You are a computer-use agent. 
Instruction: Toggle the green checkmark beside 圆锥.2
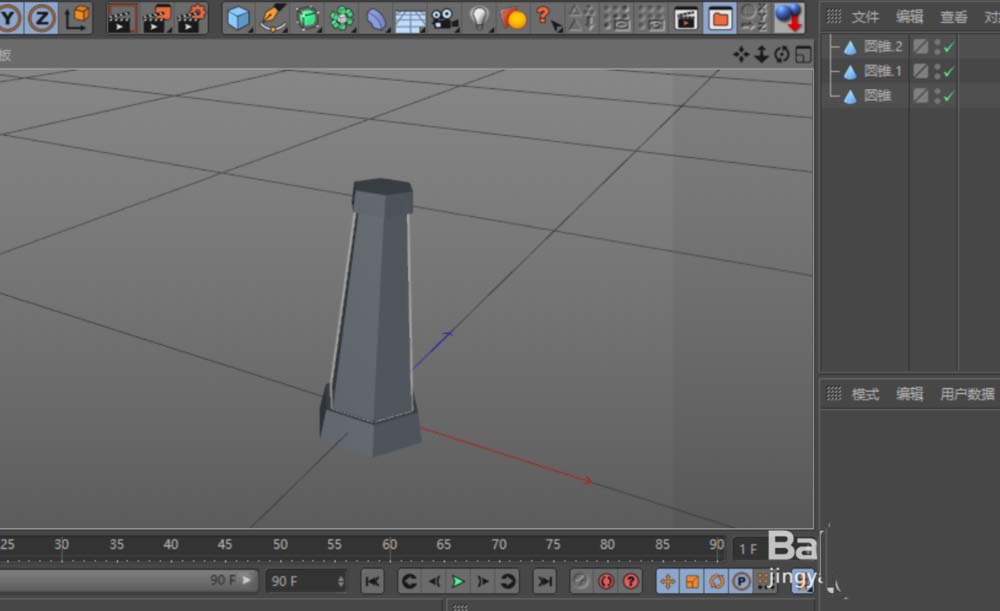pyautogui.click(x=949, y=46)
